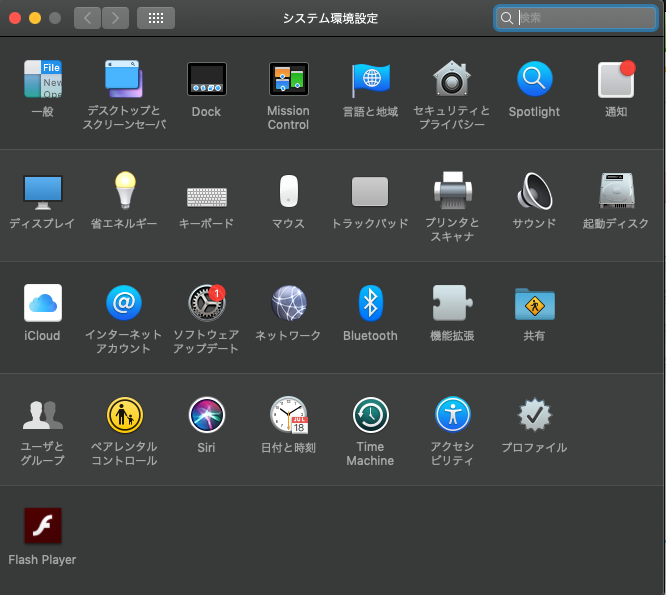This screenshot has width=666, height=595.
Task: Open プロファイル checkmark badge icon
Action: 535,415
